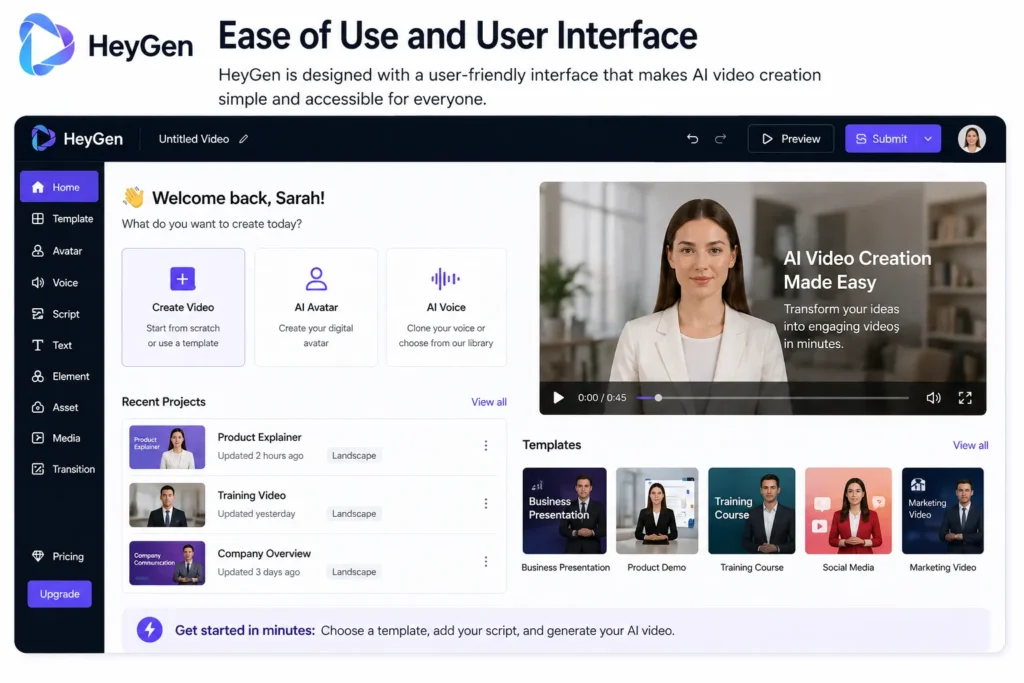Open Voice in the sidebar
This screenshot has height=683, width=1024.
pyautogui.click(x=56, y=283)
